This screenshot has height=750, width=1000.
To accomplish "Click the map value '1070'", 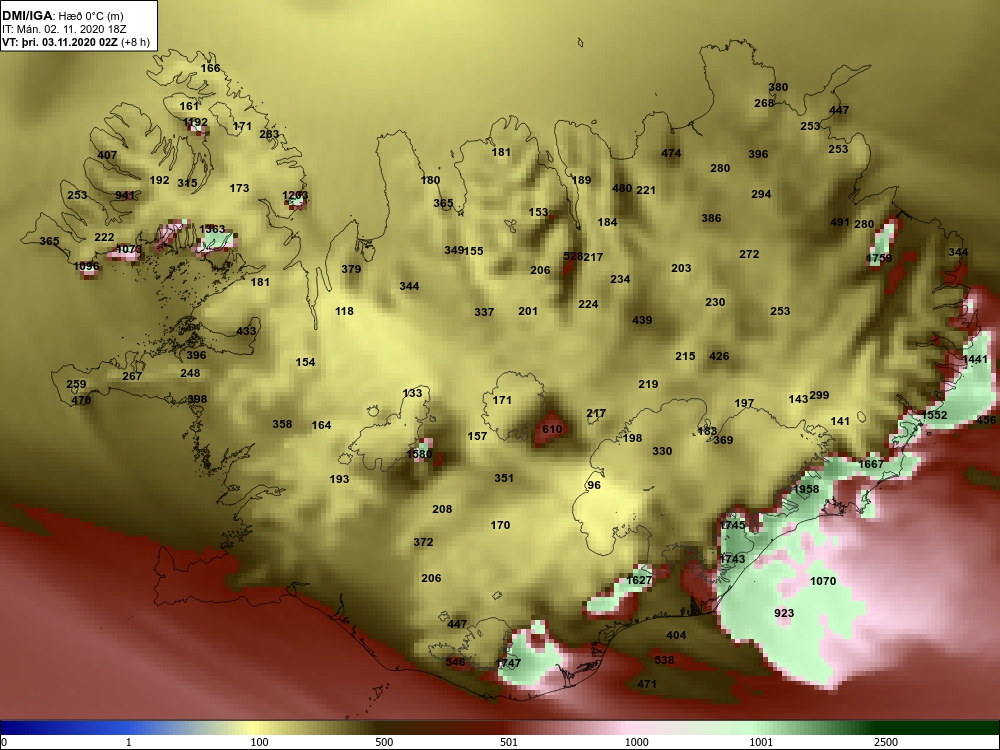I will tap(823, 581).
